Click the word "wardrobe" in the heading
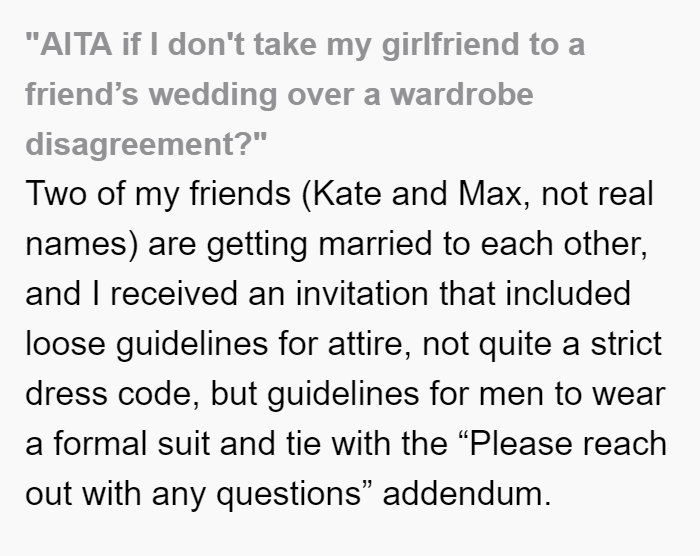 462,95
